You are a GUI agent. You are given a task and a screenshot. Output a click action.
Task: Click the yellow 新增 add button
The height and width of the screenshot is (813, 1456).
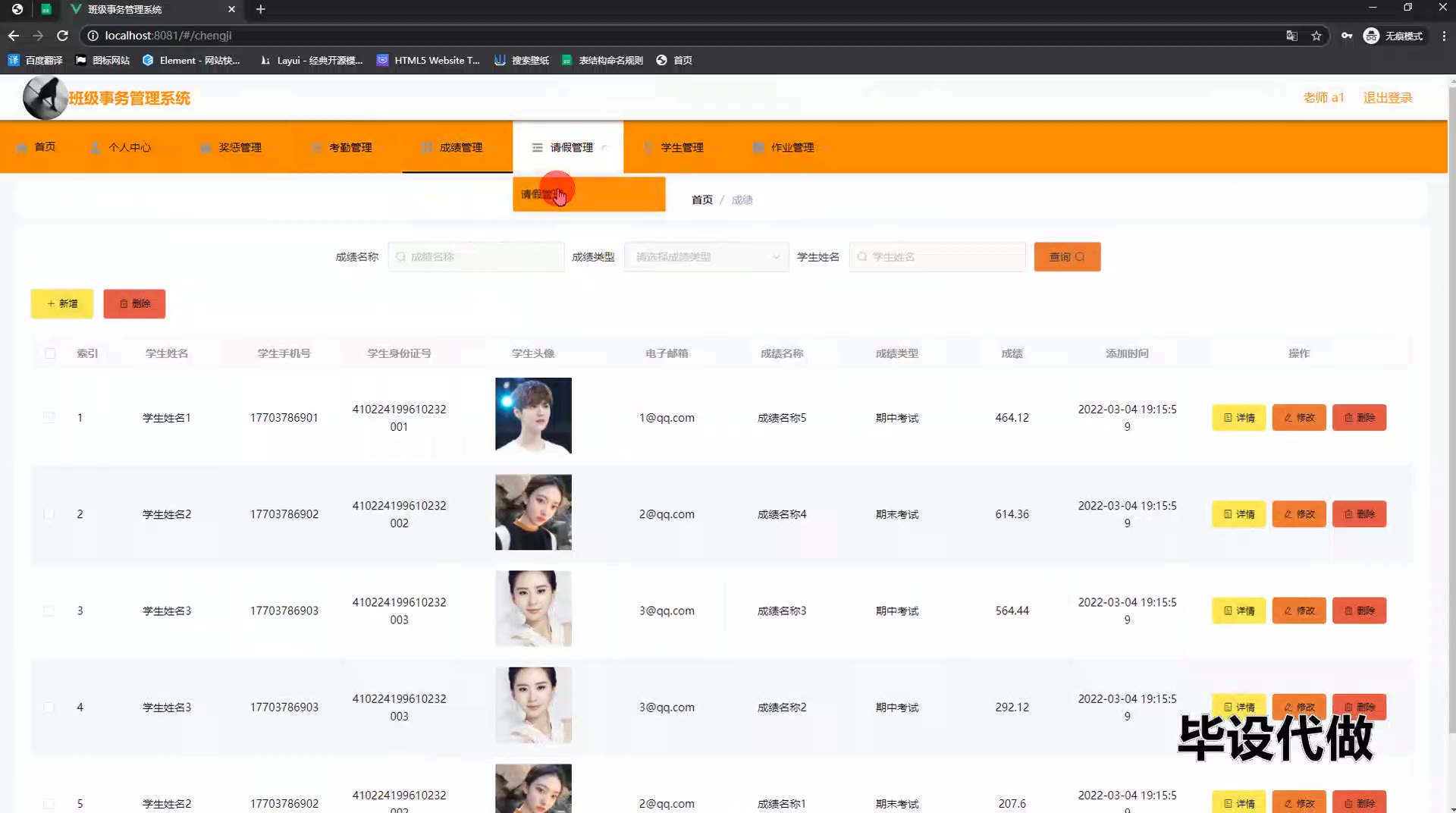(x=62, y=303)
